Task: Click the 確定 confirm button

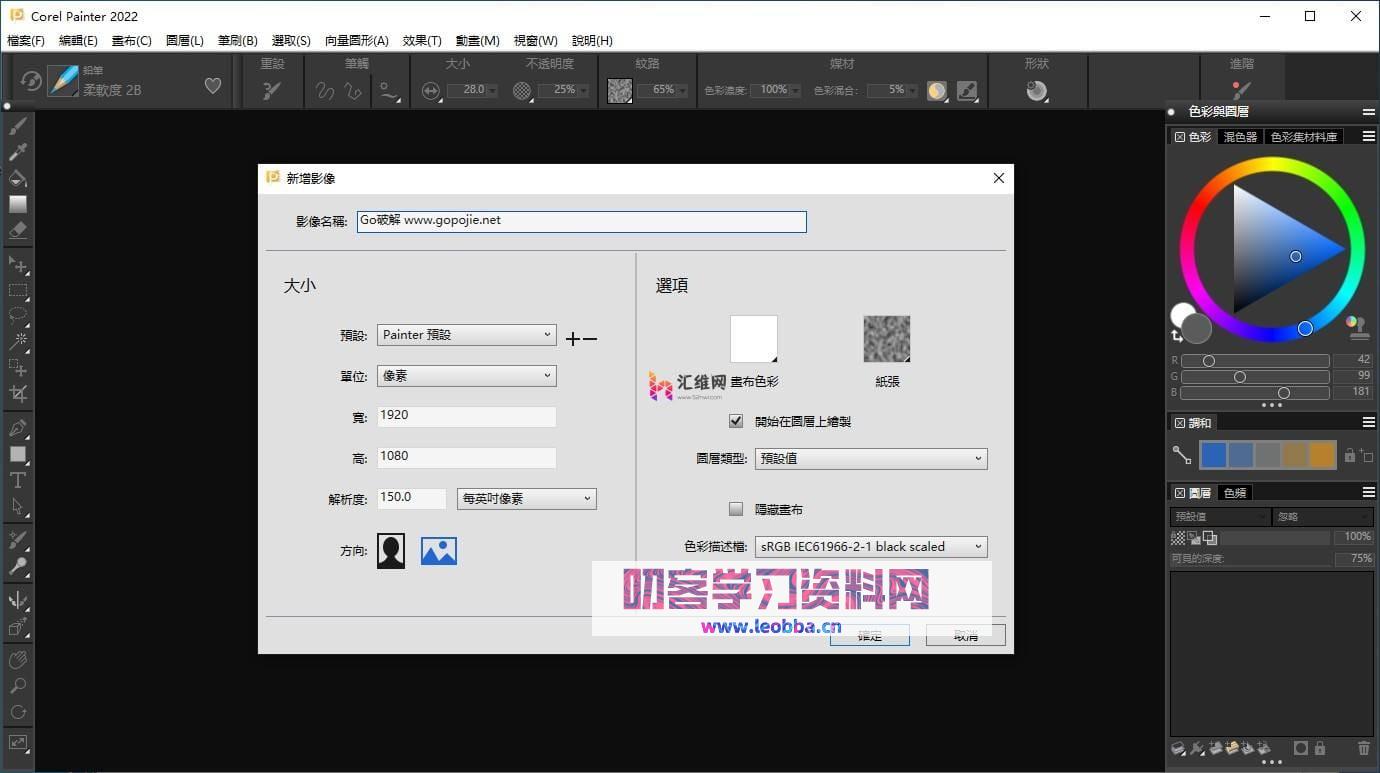Action: [x=869, y=636]
